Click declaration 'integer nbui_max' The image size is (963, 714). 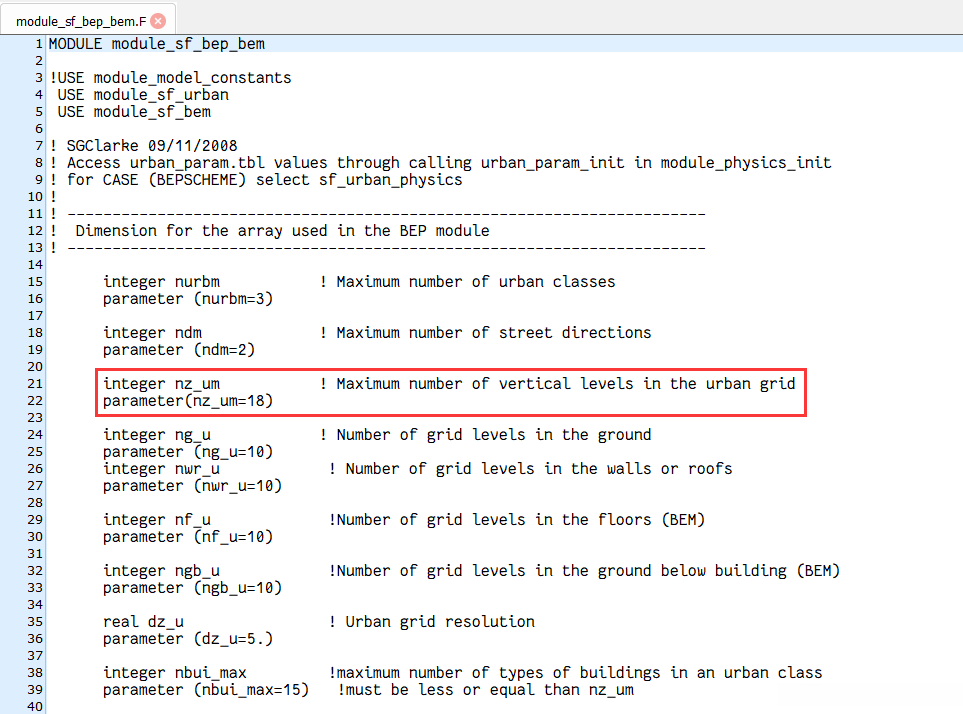[174, 673]
